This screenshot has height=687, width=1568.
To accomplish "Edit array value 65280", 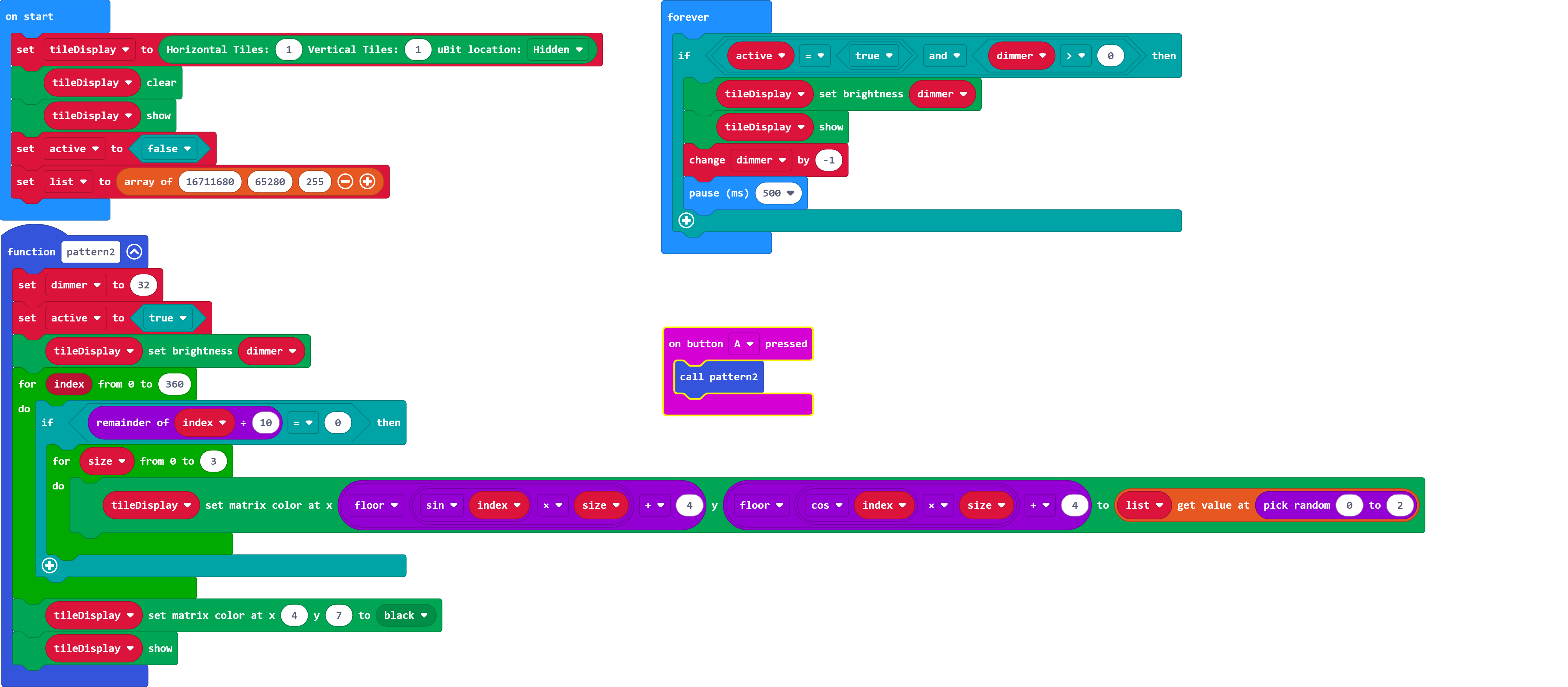I will coord(270,181).
